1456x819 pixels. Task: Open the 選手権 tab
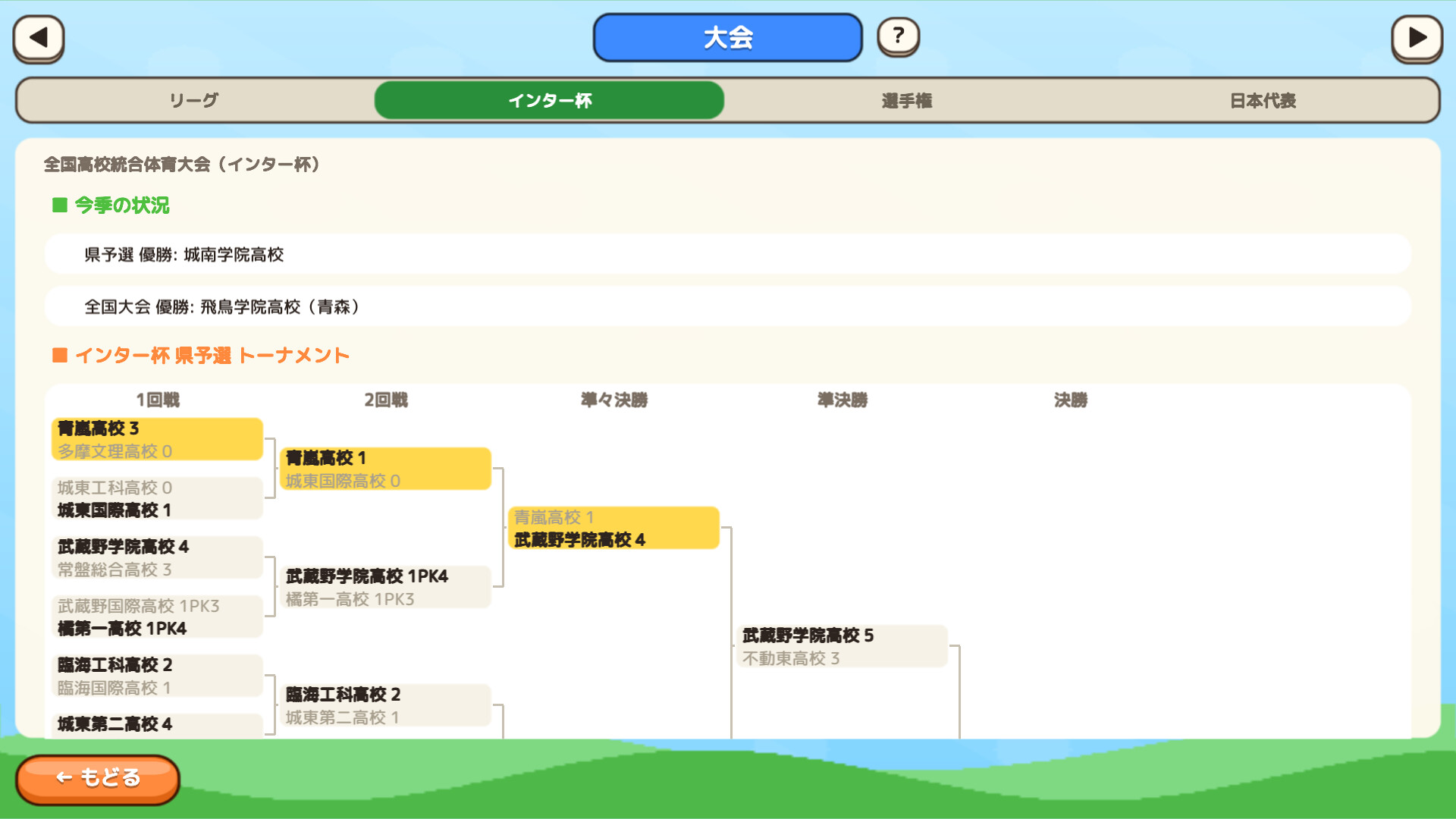click(x=906, y=100)
